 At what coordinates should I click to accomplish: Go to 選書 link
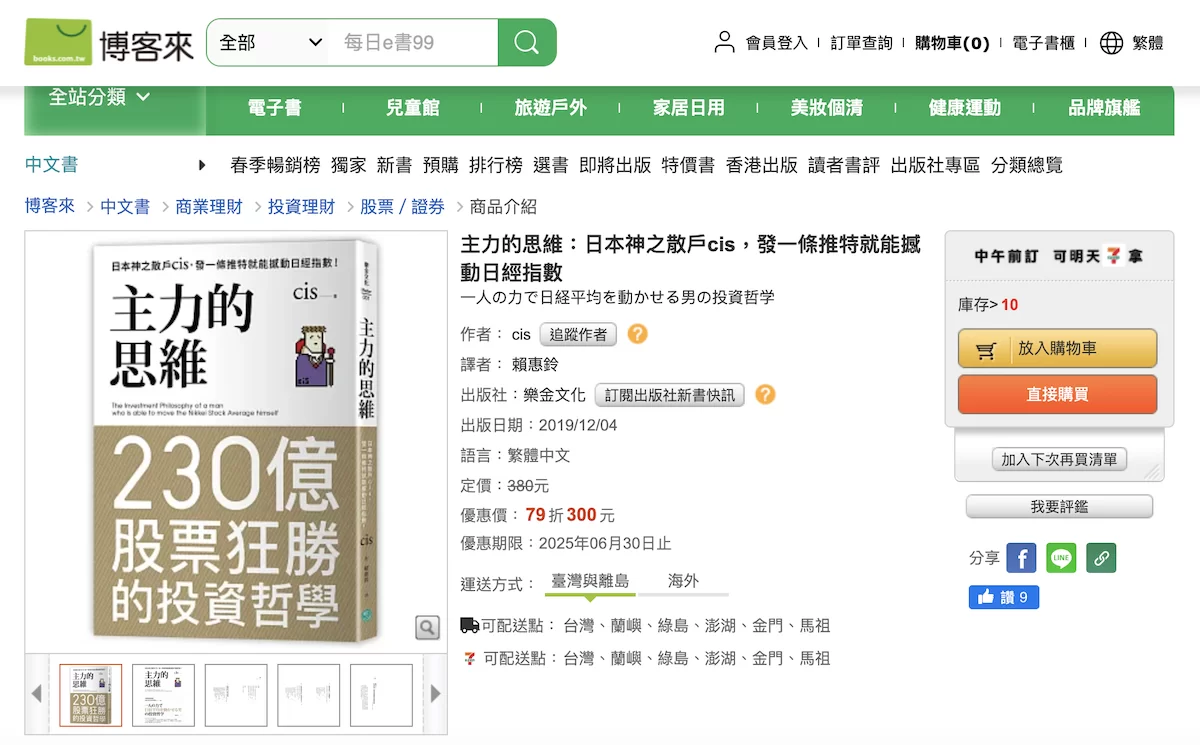(551, 165)
